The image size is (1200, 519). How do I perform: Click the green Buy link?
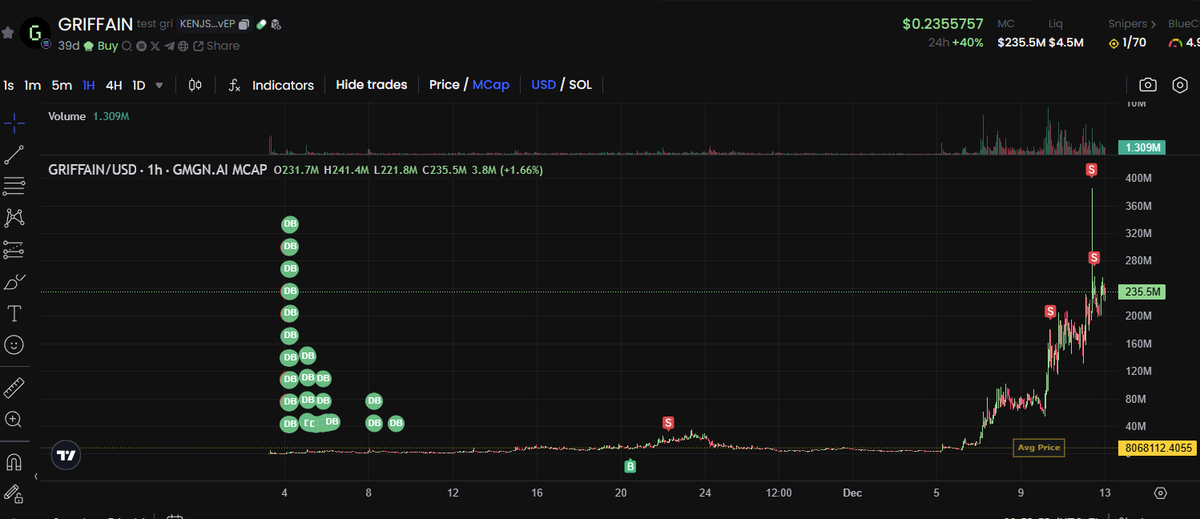(x=107, y=46)
